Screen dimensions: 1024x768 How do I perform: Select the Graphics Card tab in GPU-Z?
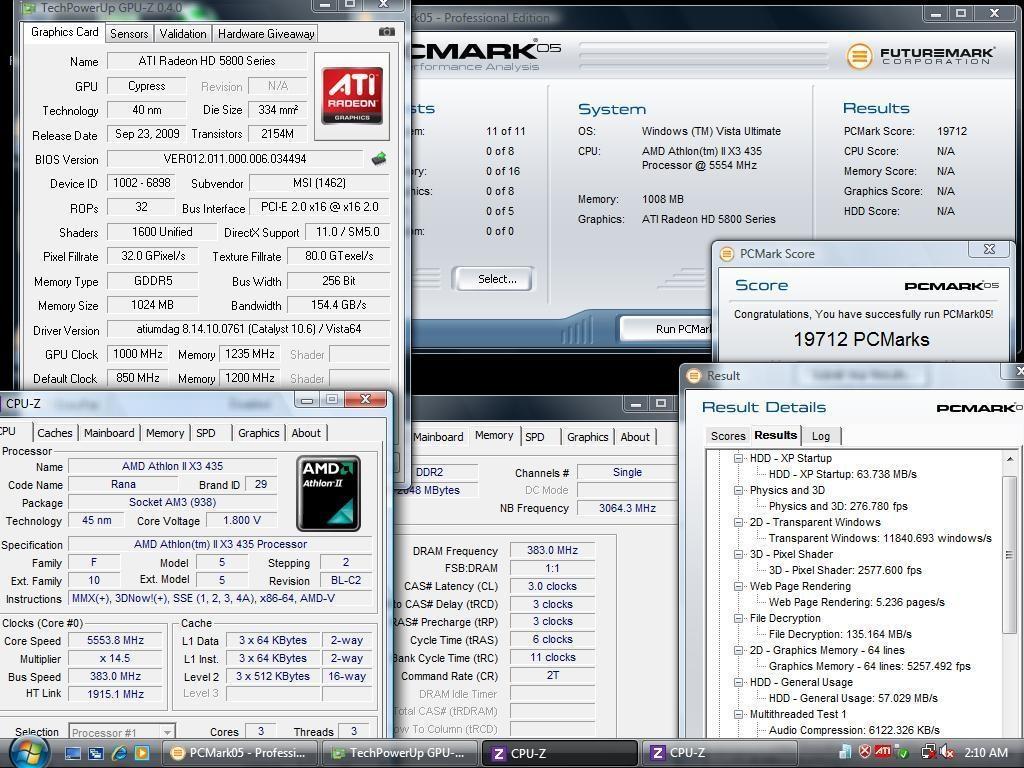click(x=64, y=32)
